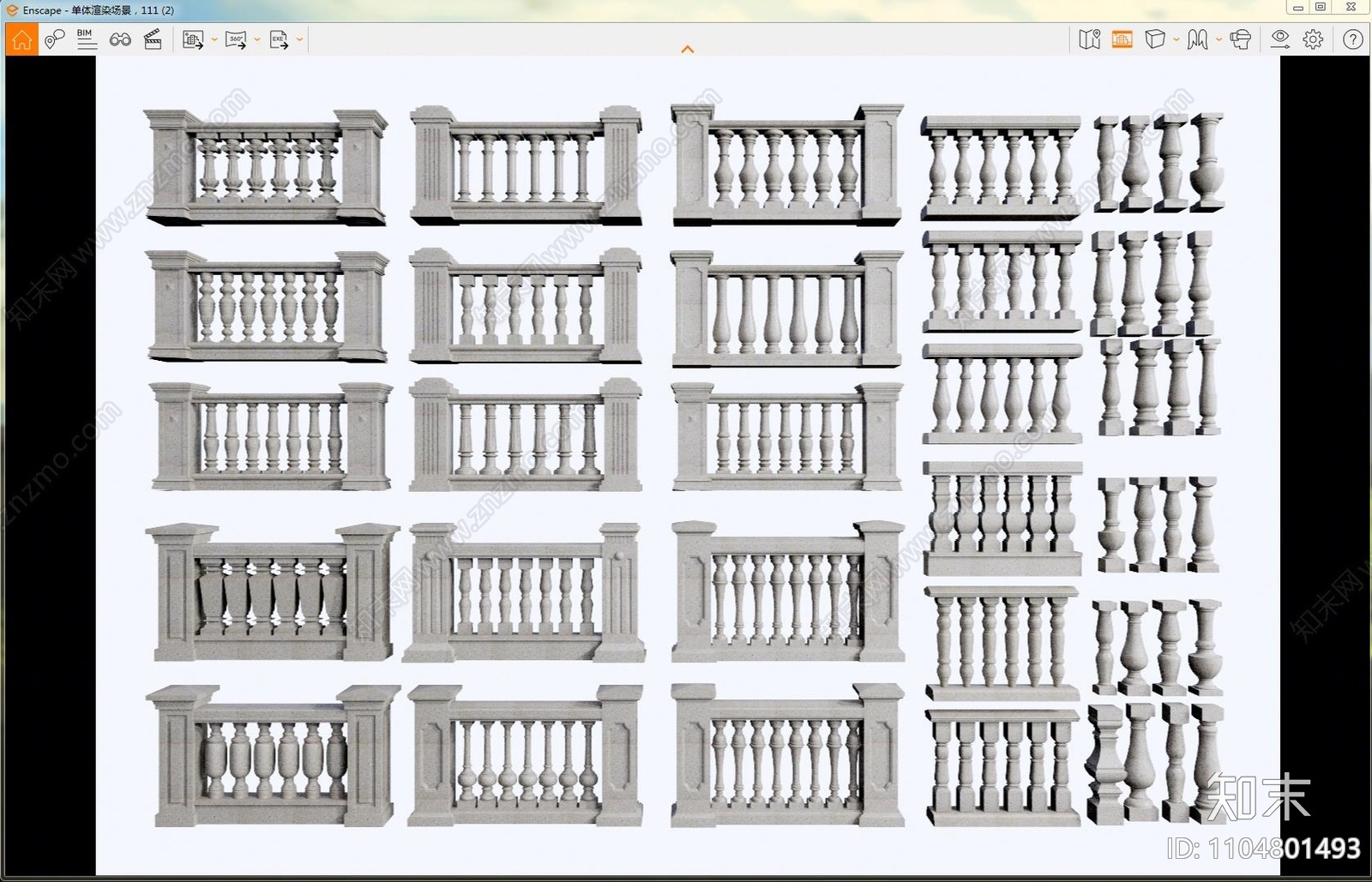Click the 360° panorama export icon
Image resolution: width=1372 pixels, height=882 pixels.
pos(236,39)
